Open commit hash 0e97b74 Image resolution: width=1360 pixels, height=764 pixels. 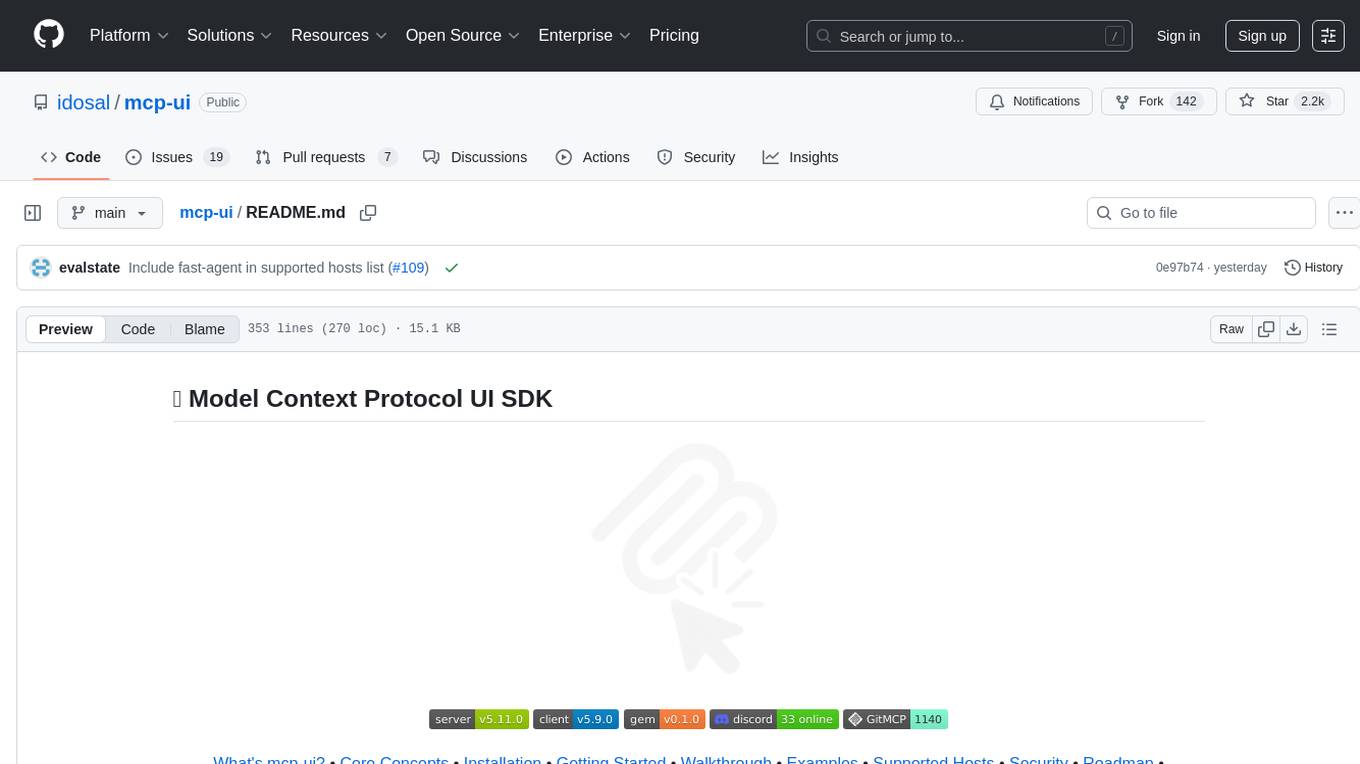pyautogui.click(x=1180, y=268)
